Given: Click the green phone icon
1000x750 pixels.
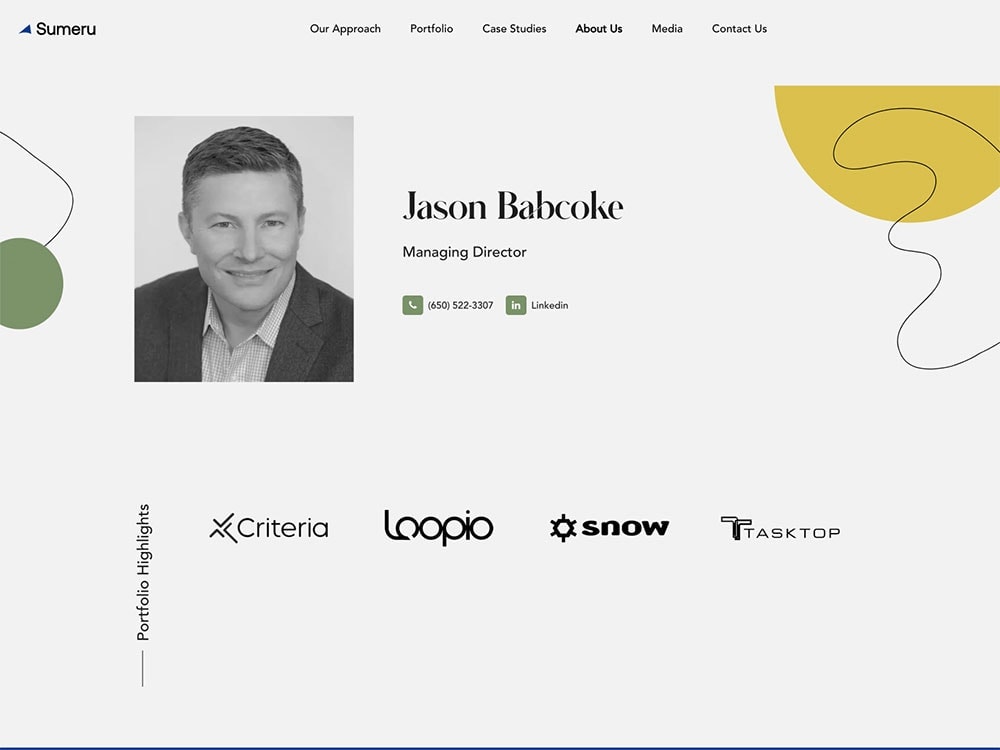Looking at the screenshot, I should tap(413, 305).
